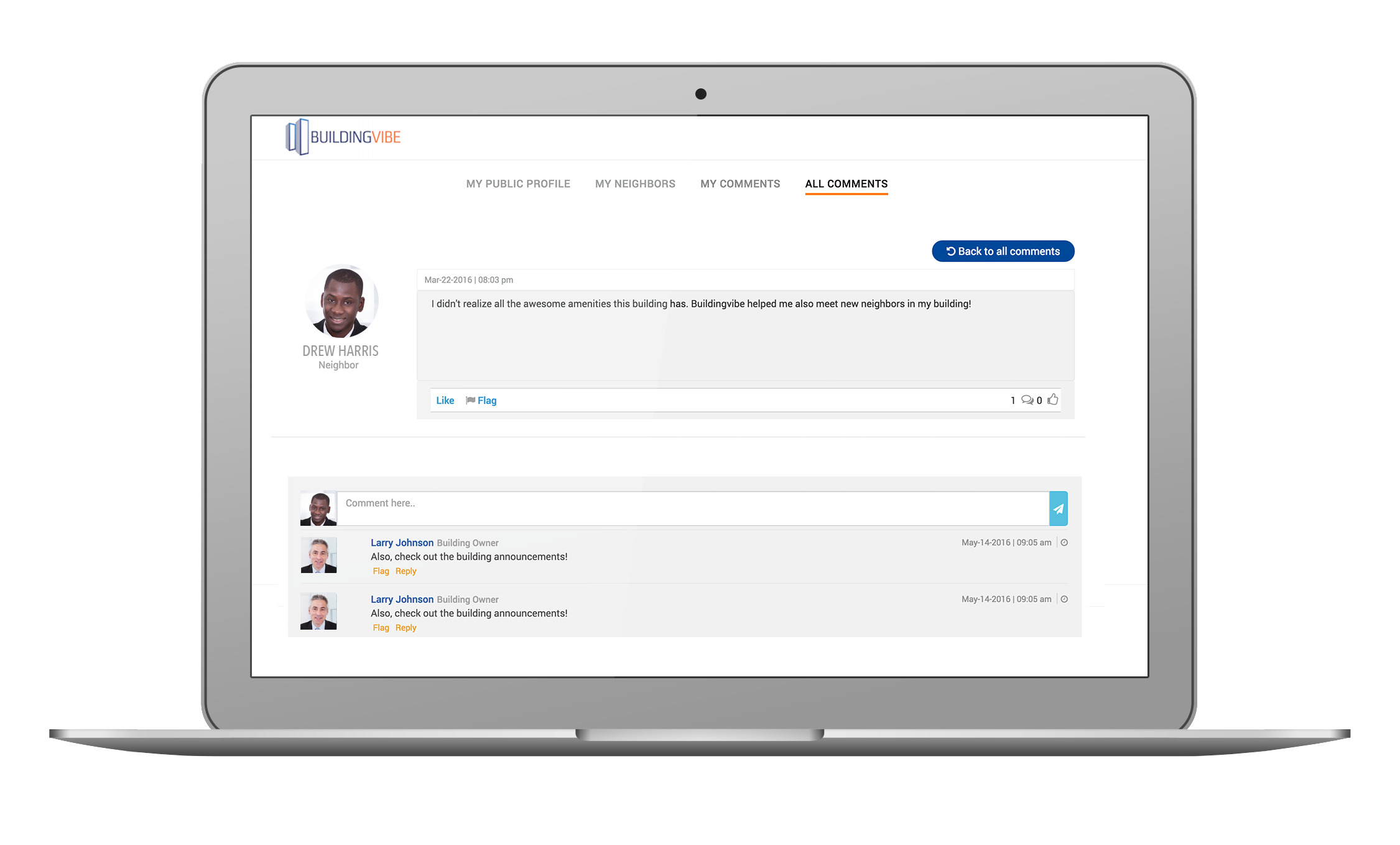Click the comment bubbles icon on post
Viewport: 1400px width, 845px height.
[x=1027, y=400]
